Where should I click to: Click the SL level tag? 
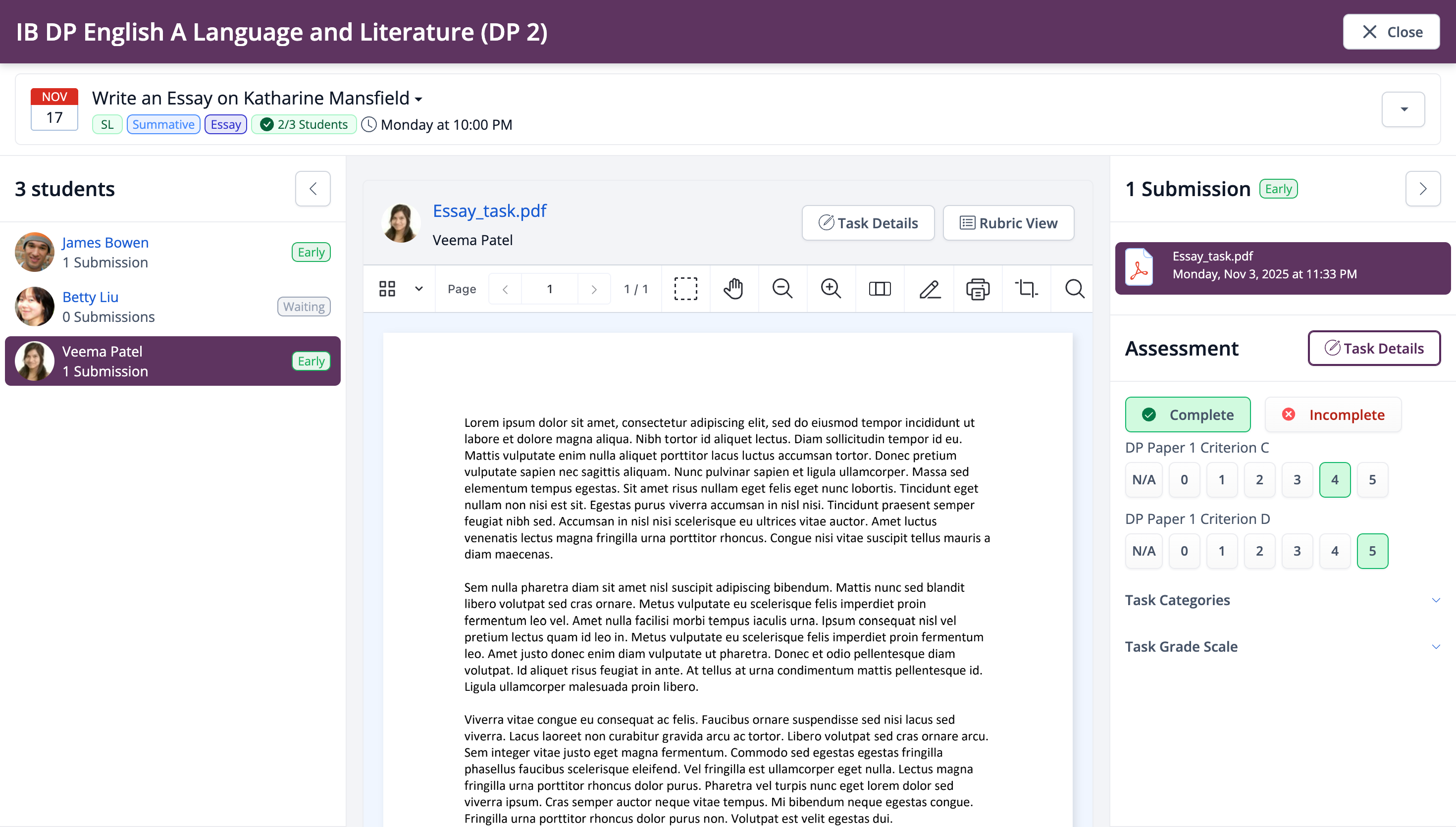107,124
